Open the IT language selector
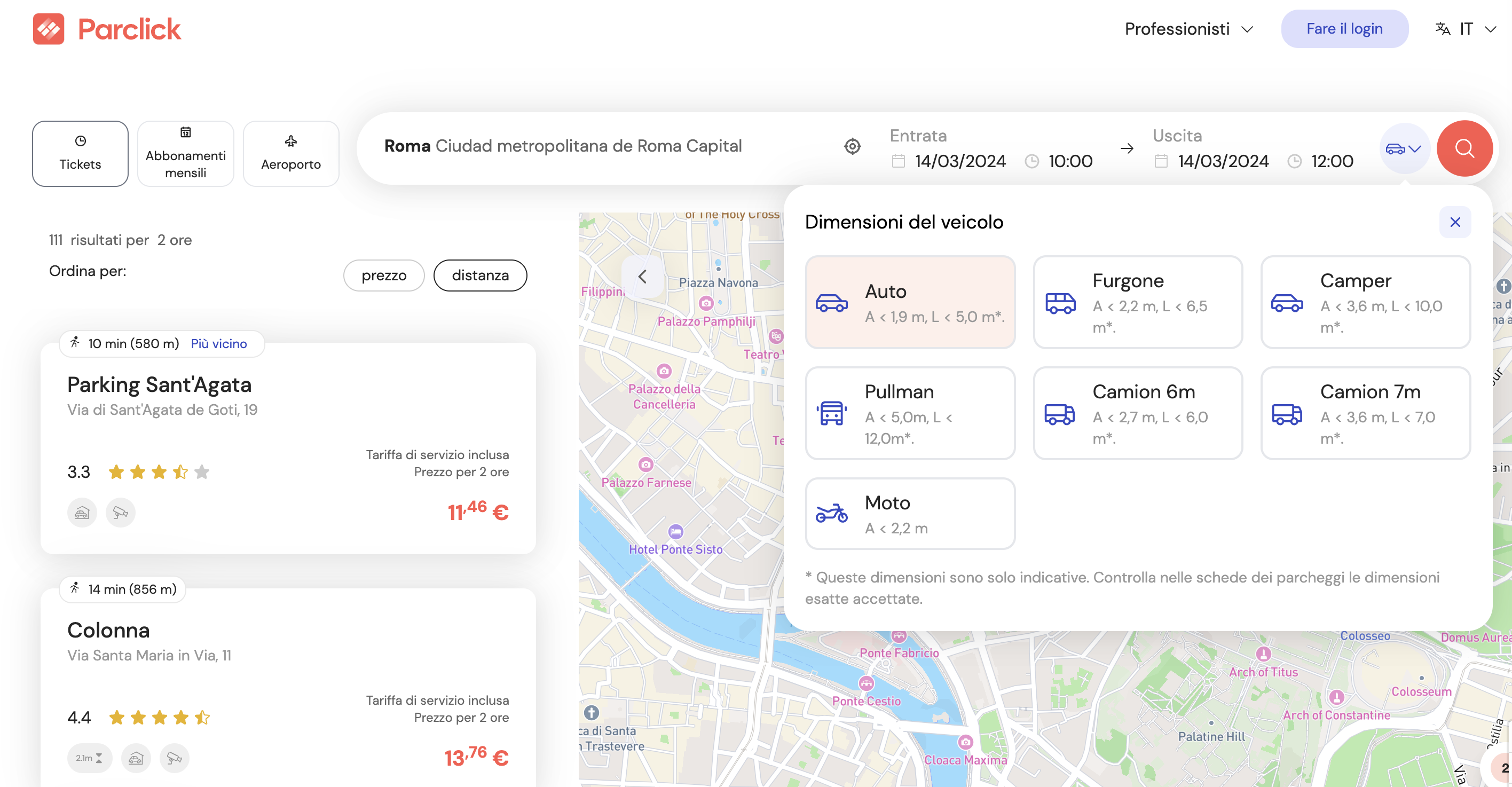Image resolution: width=1512 pixels, height=787 pixels. (x=1465, y=29)
